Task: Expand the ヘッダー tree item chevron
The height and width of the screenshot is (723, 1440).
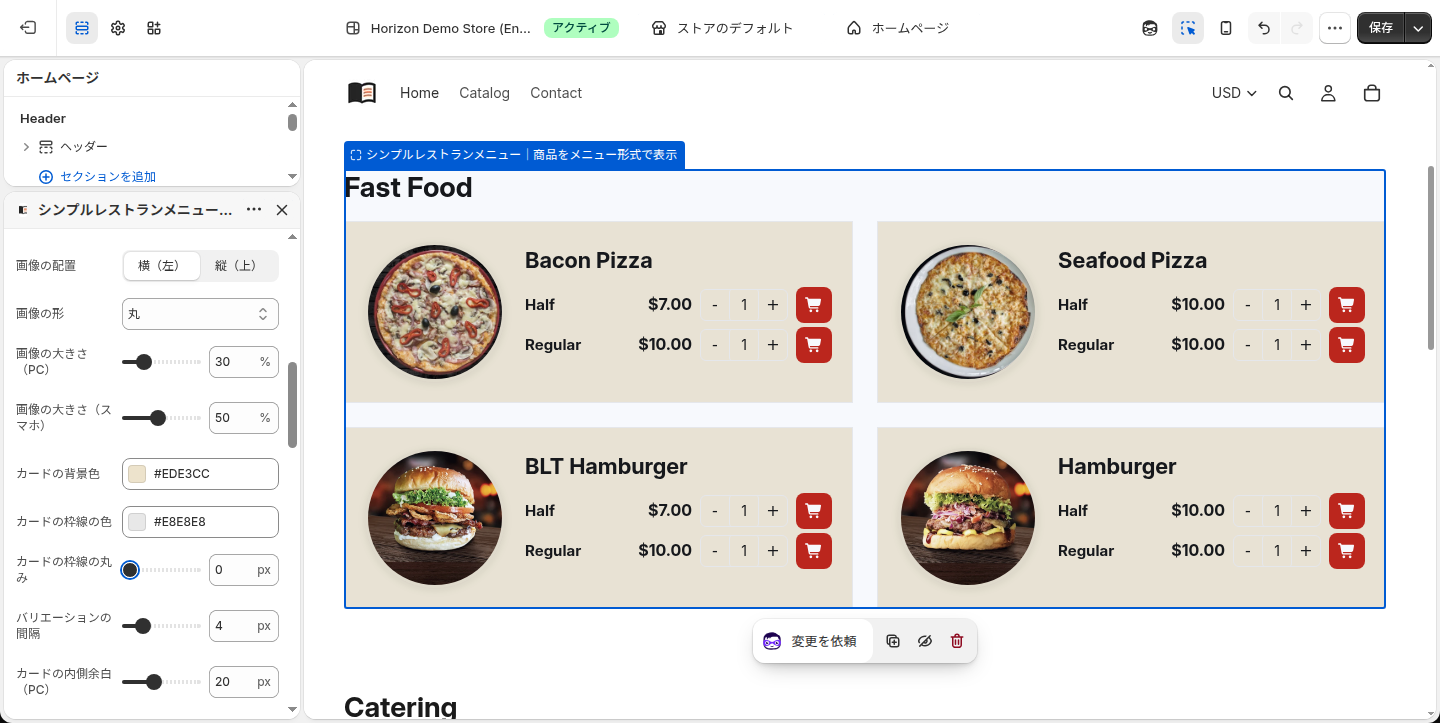Action: click(26, 147)
